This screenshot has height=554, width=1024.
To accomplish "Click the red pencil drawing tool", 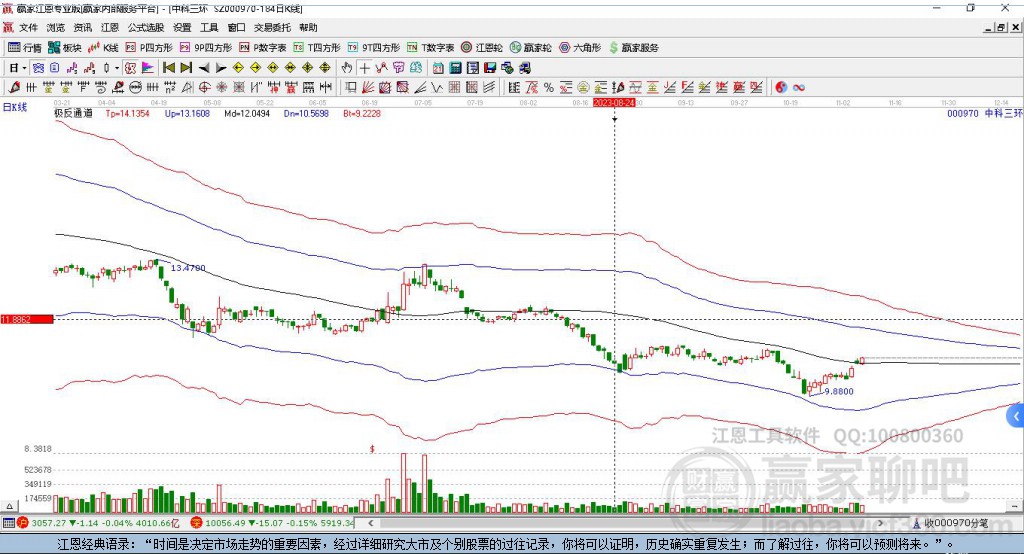I will tap(14, 87).
